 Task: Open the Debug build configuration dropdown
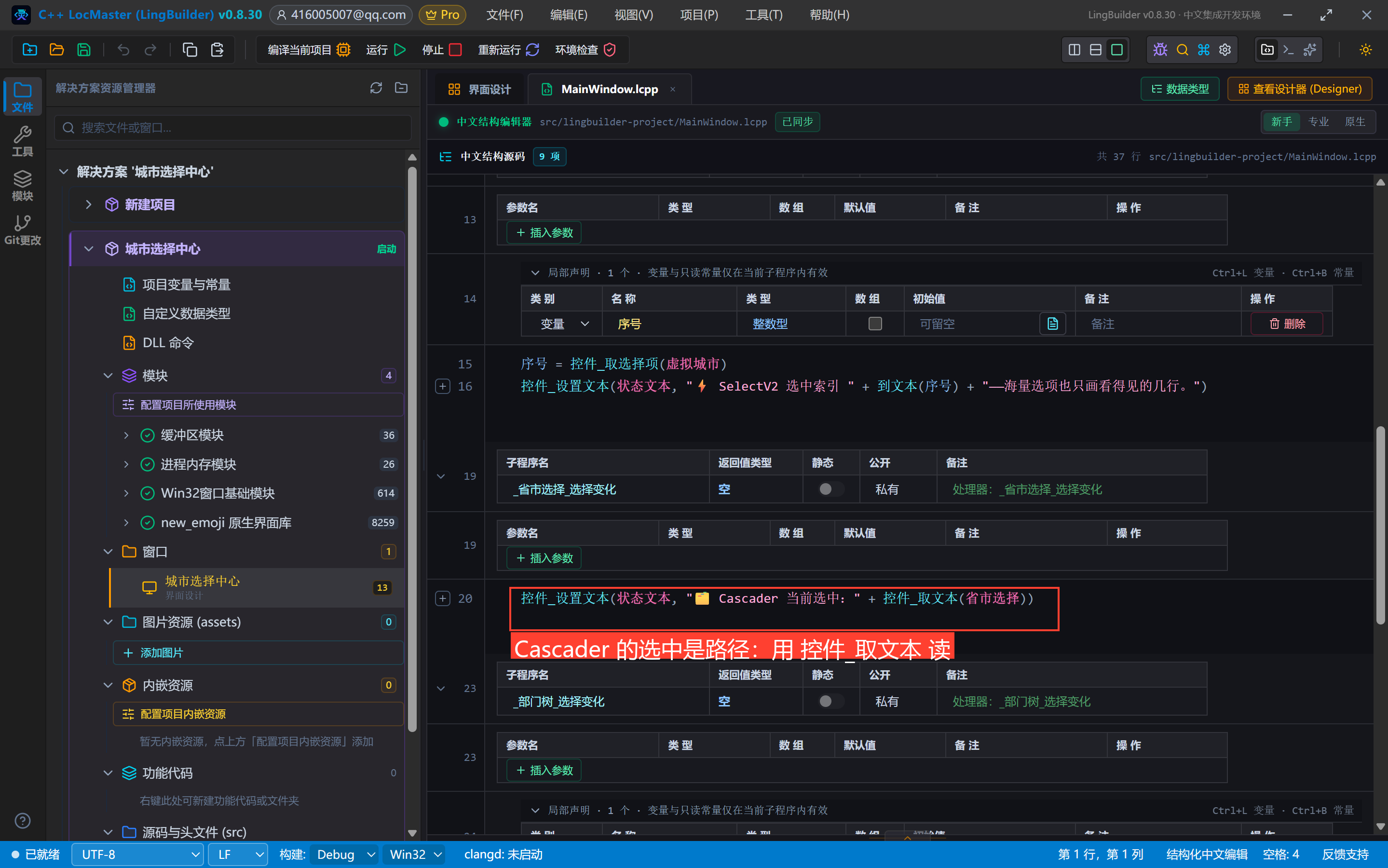tap(344, 854)
